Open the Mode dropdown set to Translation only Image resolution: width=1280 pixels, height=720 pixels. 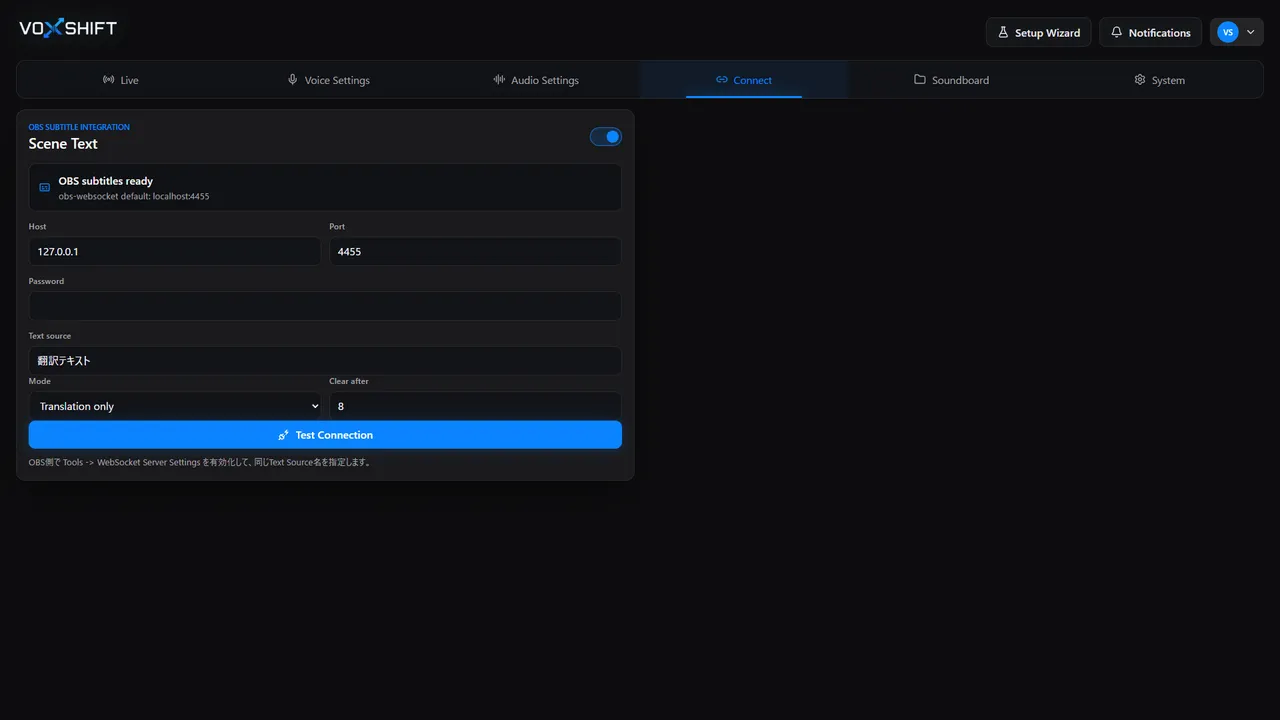click(175, 406)
